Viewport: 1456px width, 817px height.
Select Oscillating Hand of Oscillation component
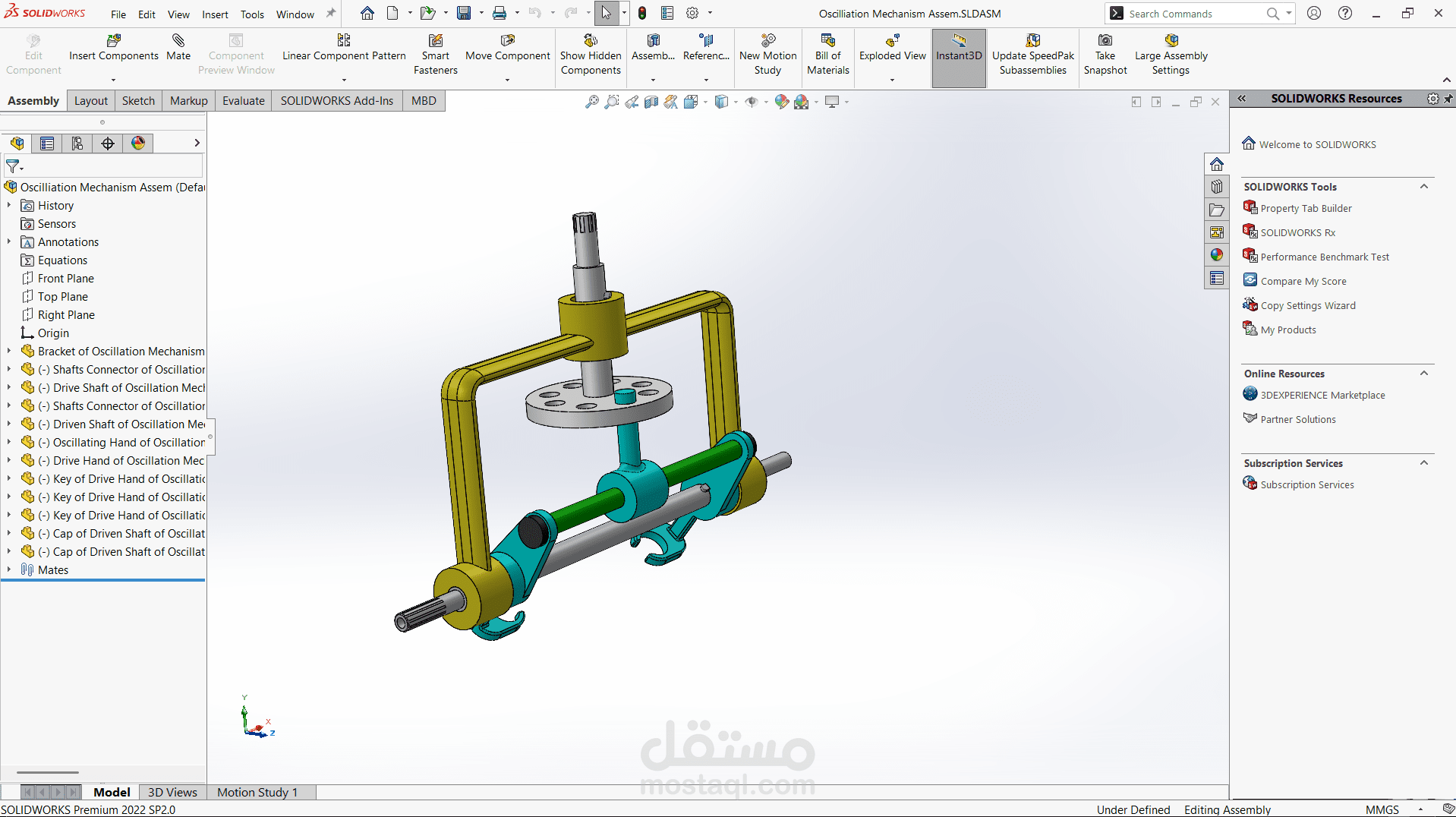tap(121, 442)
